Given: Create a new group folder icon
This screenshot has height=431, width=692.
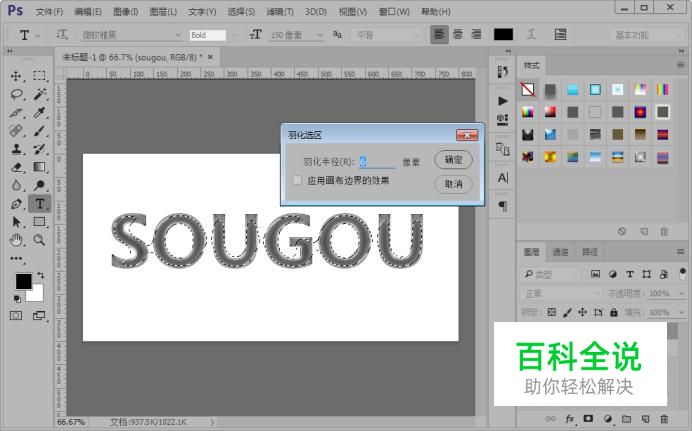Looking at the screenshot, I should (626, 419).
